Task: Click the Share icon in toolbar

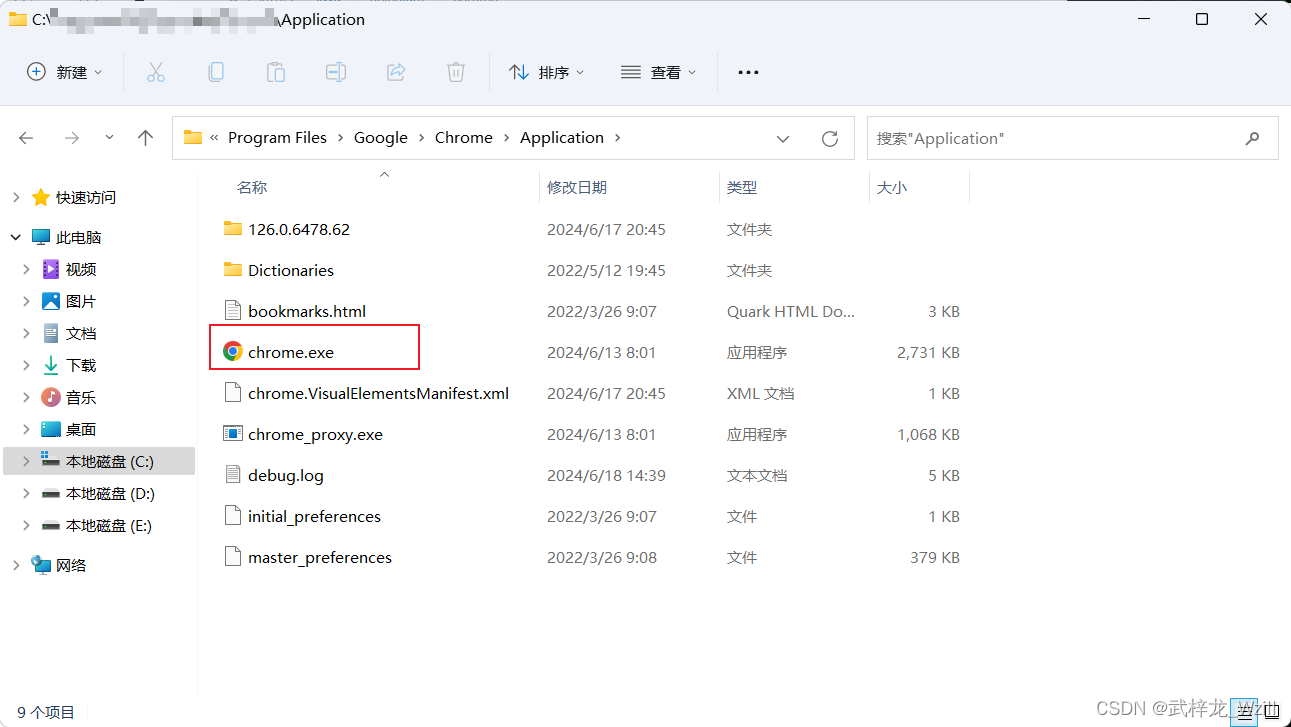Action: (x=396, y=72)
